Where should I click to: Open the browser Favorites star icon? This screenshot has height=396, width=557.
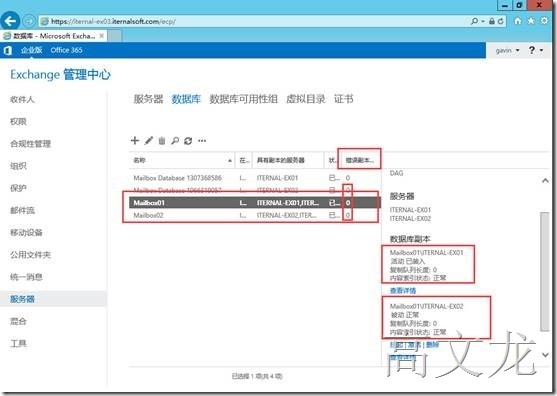point(531,21)
